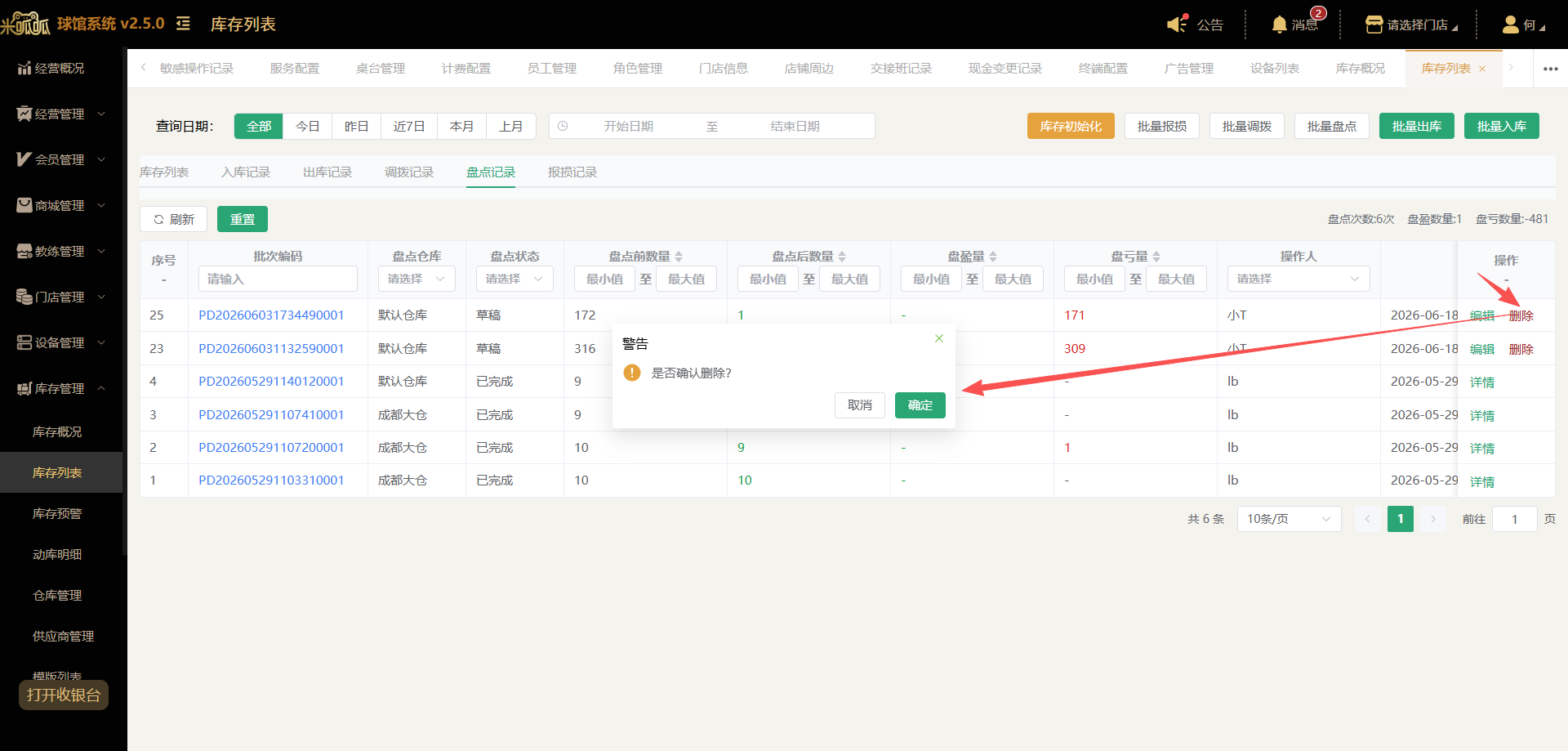Click the 重置 button
Screen dimensions: 1568x751
click(x=243, y=219)
